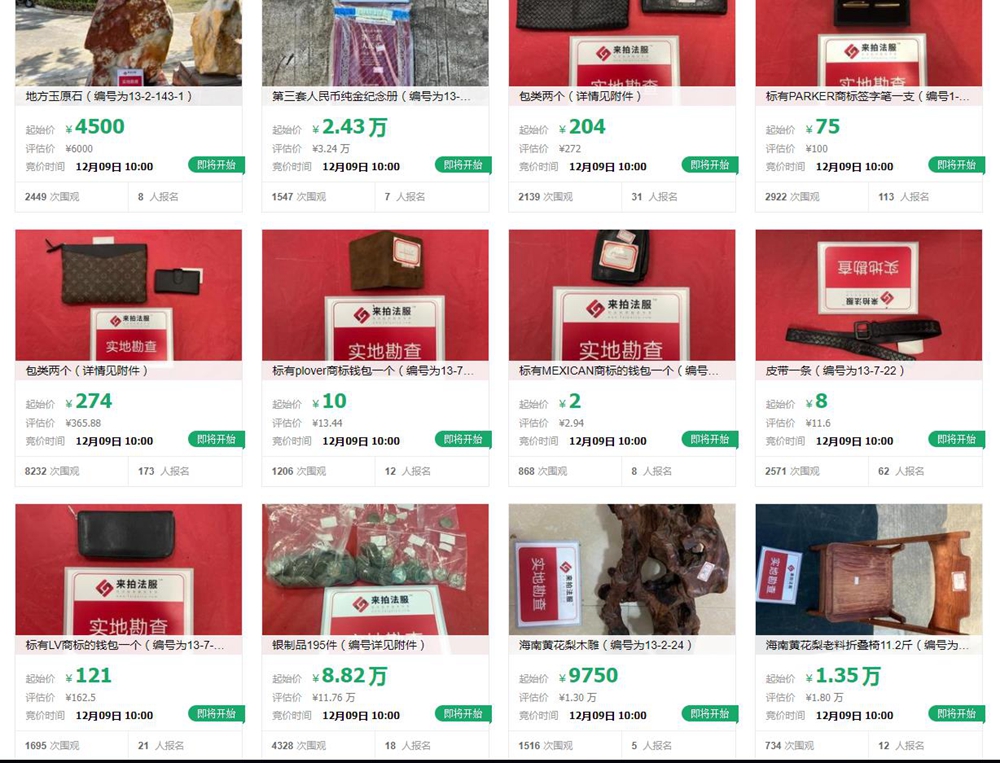1000x763 pixels.
Task: Click 即将开始 badge on the ¥4500 item
Action: tap(216, 165)
